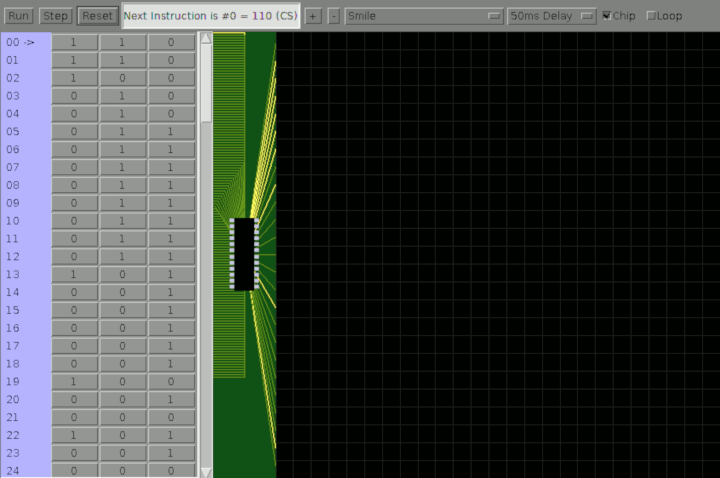This screenshot has width=720, height=478.
Task: Toggle the third bit of instruction 05
Action: pos(171,131)
